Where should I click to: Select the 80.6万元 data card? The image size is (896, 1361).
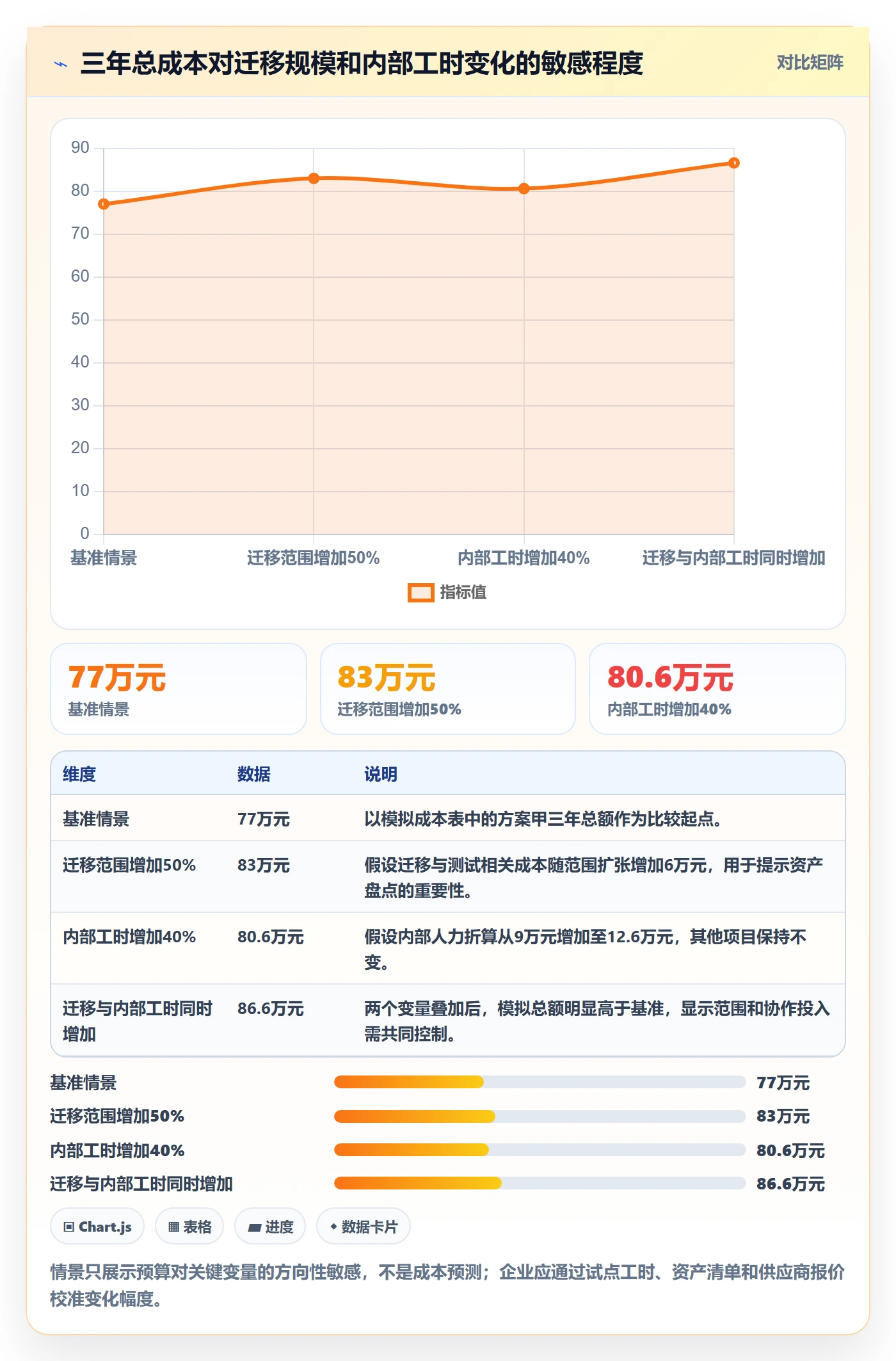pos(717,689)
